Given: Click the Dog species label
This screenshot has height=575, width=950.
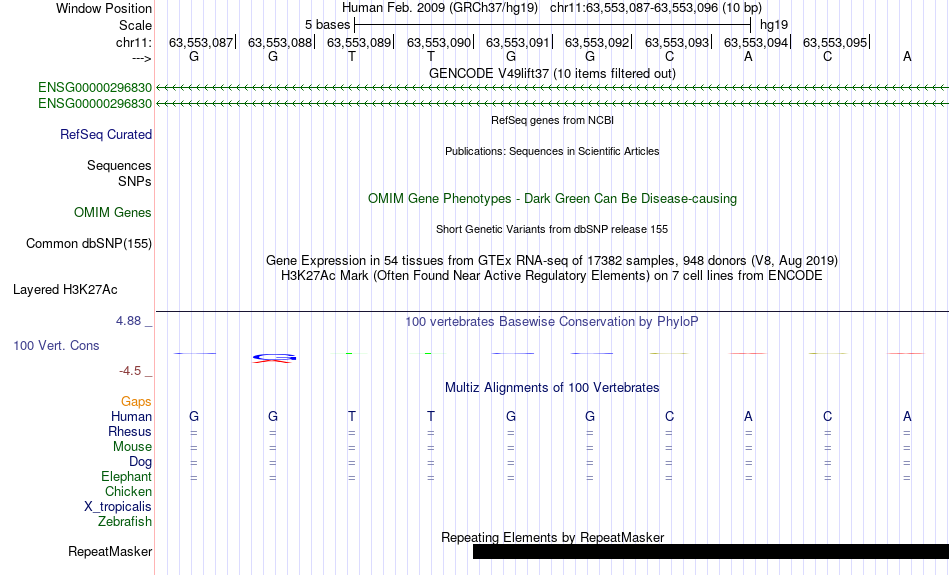Looking at the screenshot, I should pos(141,462).
